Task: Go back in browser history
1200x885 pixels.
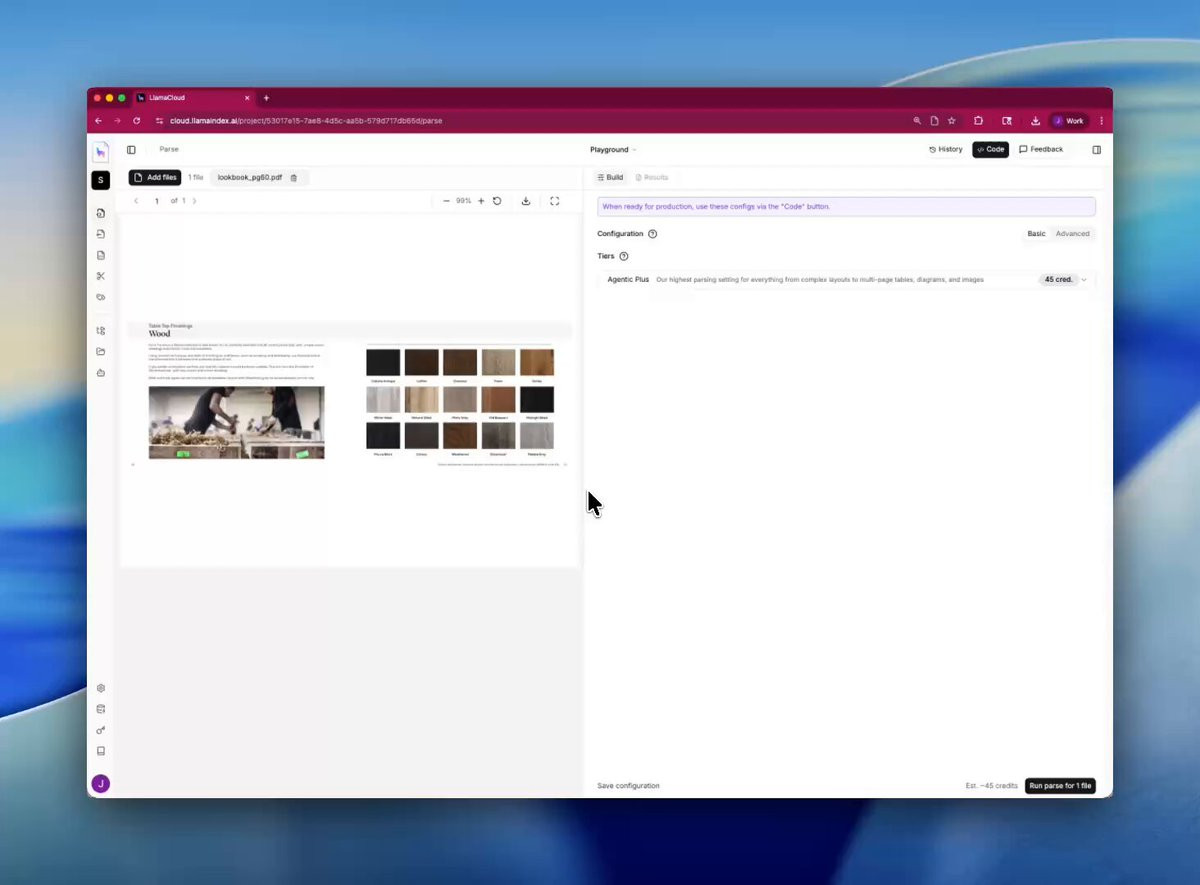Action: tap(98, 121)
